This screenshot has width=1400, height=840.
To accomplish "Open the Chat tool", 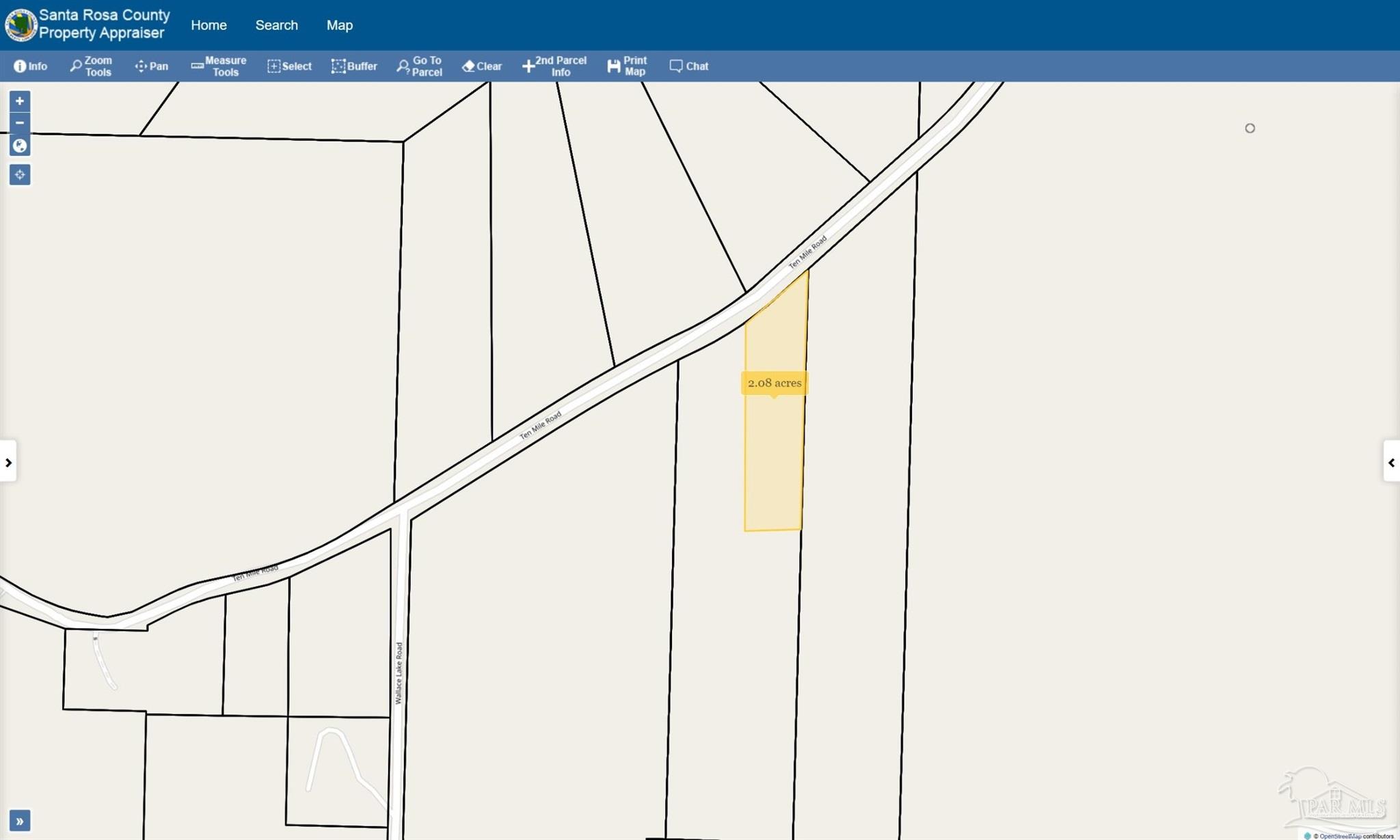I will click(689, 66).
